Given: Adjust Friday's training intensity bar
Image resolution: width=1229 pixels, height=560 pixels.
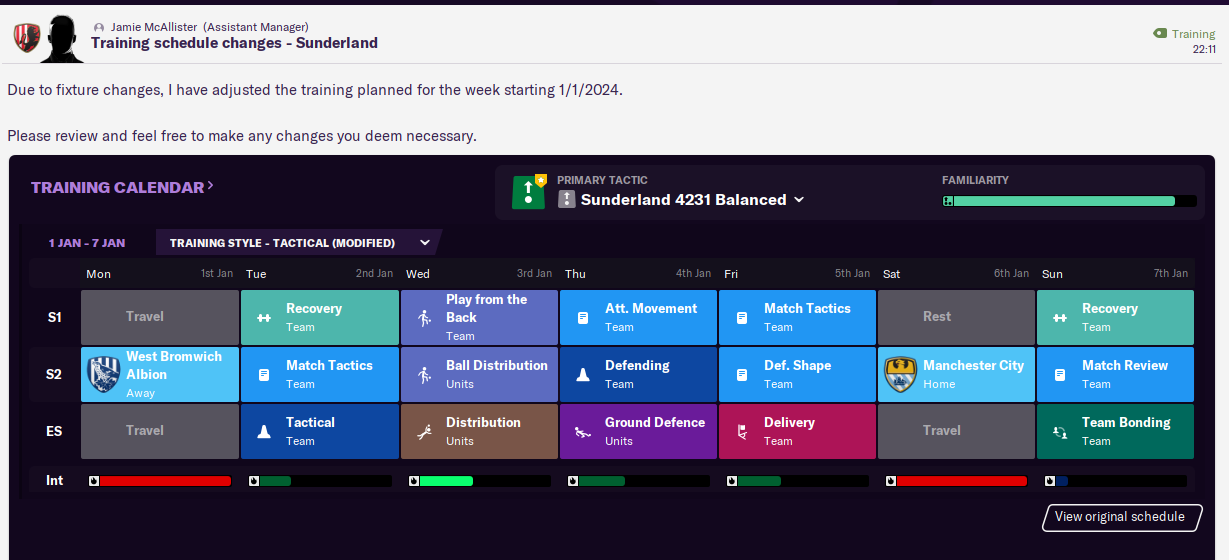Looking at the screenshot, I should coord(797,481).
